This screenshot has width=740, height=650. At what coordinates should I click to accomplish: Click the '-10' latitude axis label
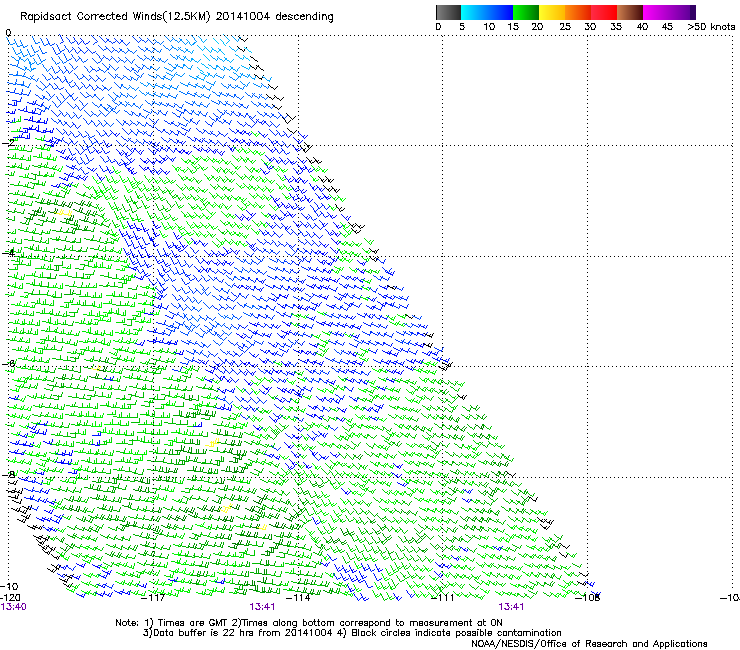9,586
